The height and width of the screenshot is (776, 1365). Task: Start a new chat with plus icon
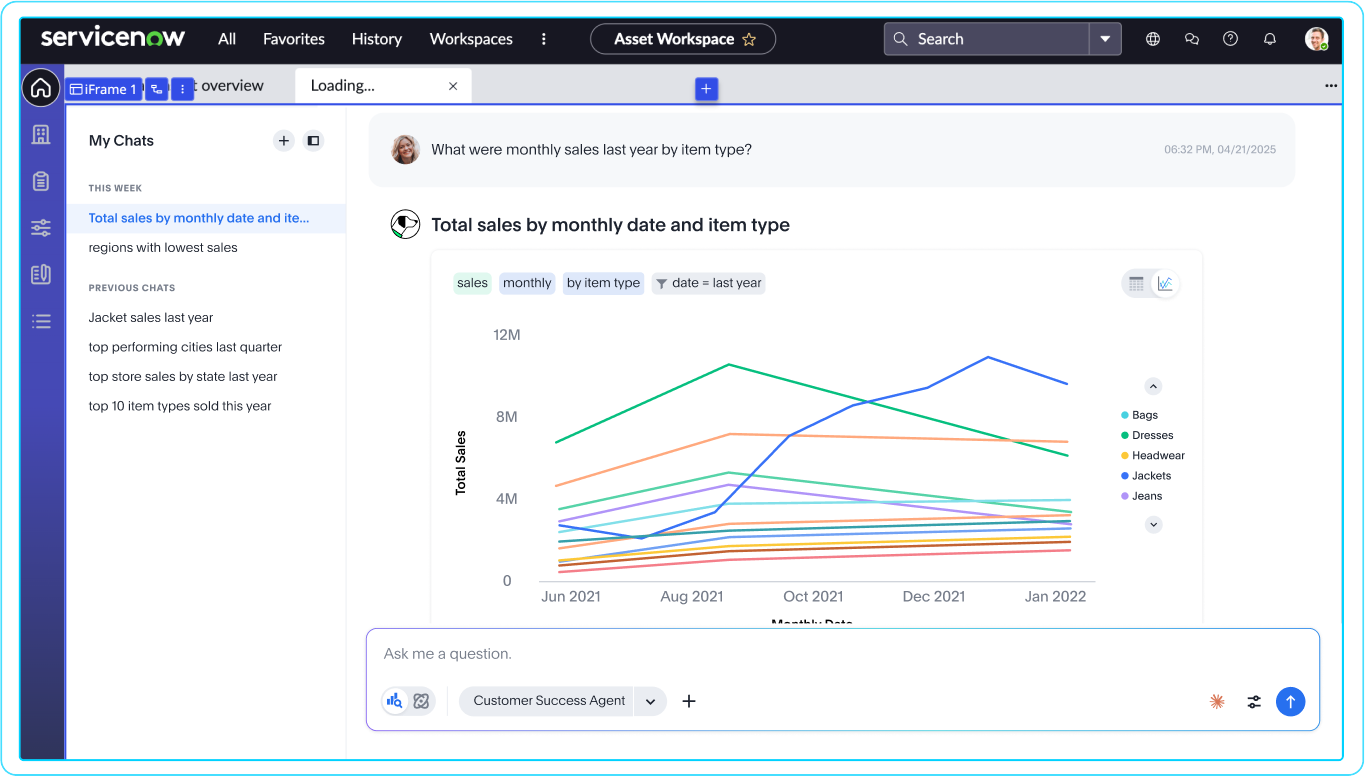point(284,141)
